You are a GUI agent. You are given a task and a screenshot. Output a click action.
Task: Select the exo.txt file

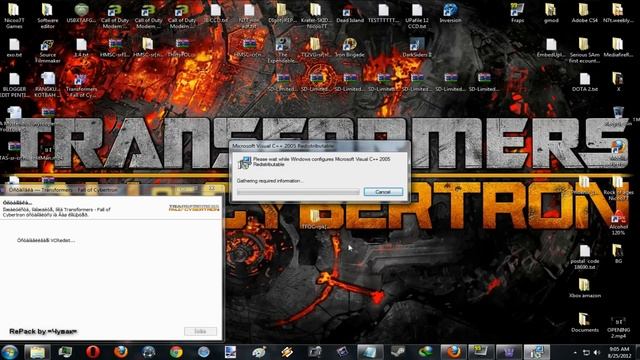click(14, 48)
